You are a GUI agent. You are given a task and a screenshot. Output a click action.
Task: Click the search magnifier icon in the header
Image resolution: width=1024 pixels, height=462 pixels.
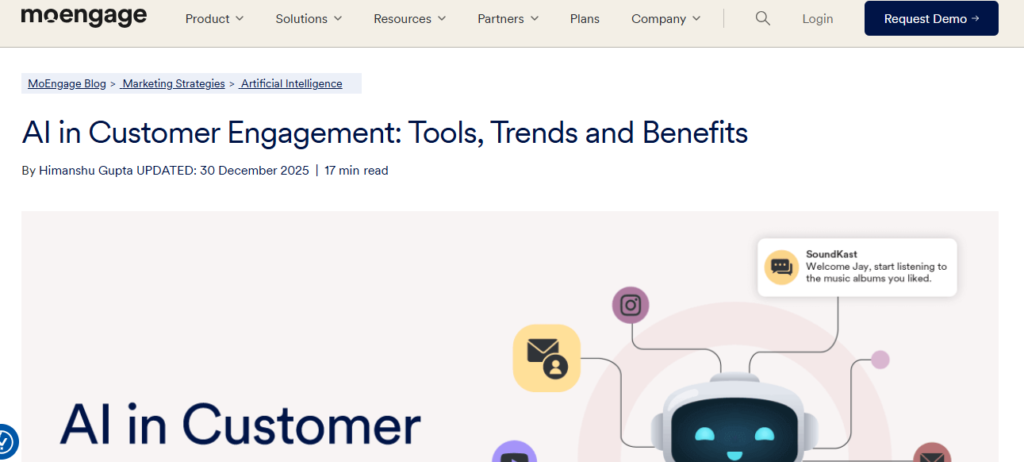[x=763, y=19]
